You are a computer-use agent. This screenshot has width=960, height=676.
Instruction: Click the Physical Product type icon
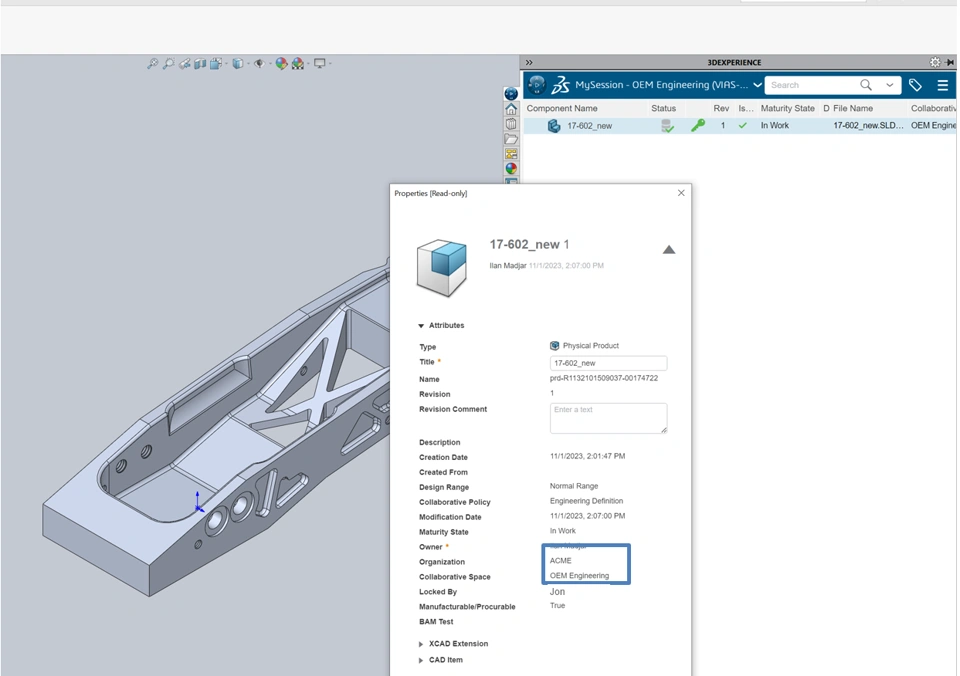554,345
